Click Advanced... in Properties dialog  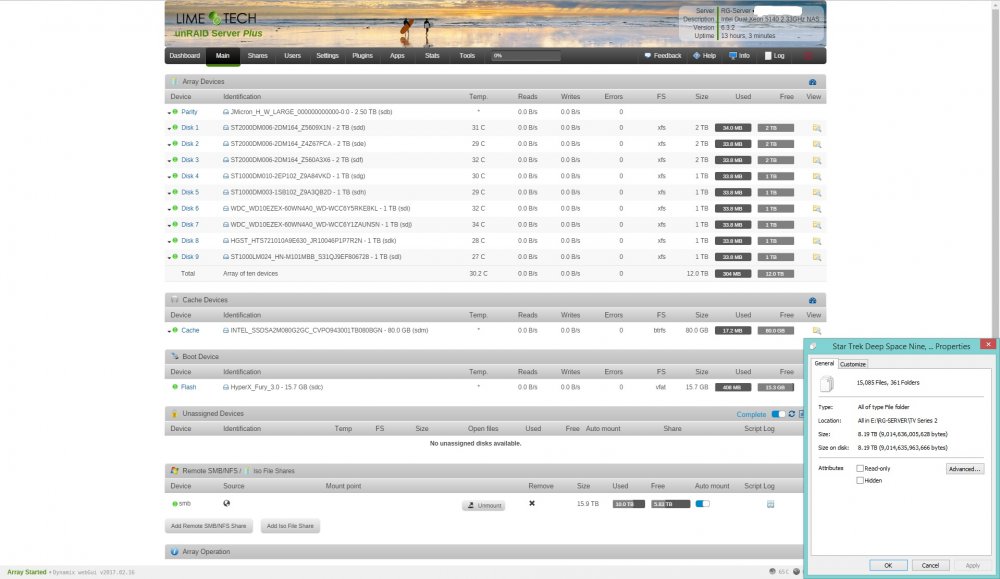[x=964, y=469]
